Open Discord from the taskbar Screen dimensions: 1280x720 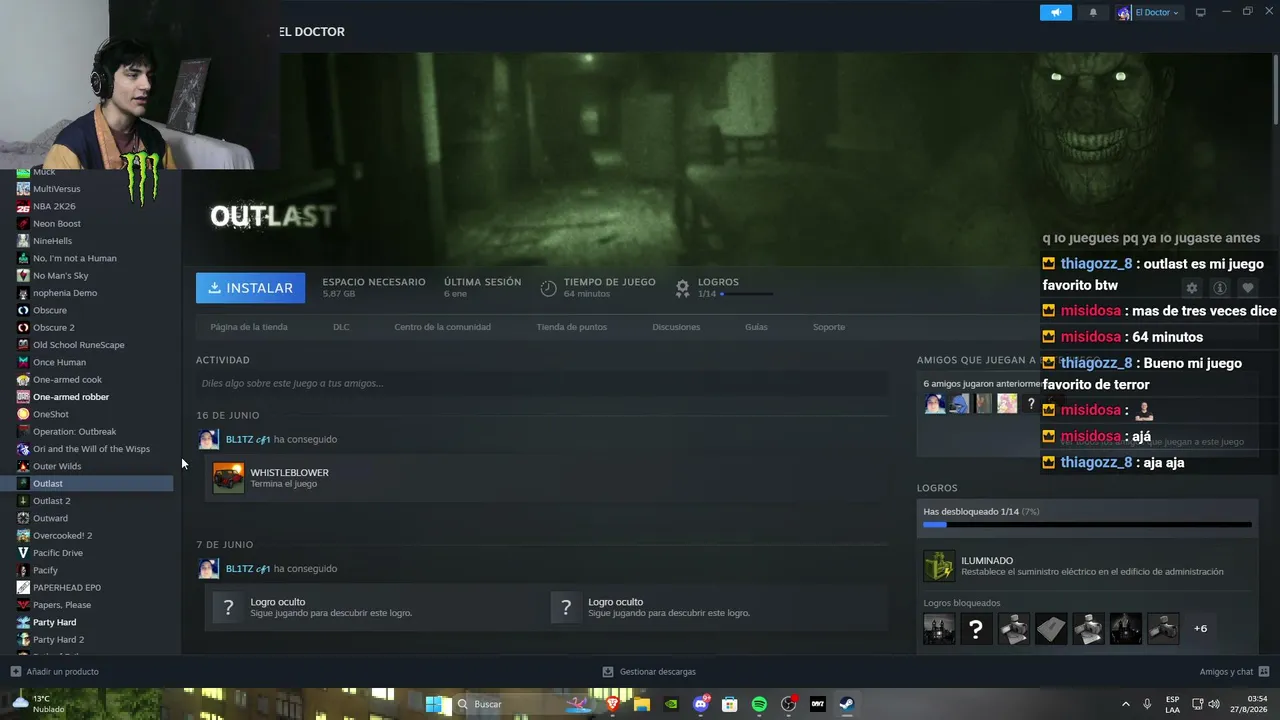701,704
